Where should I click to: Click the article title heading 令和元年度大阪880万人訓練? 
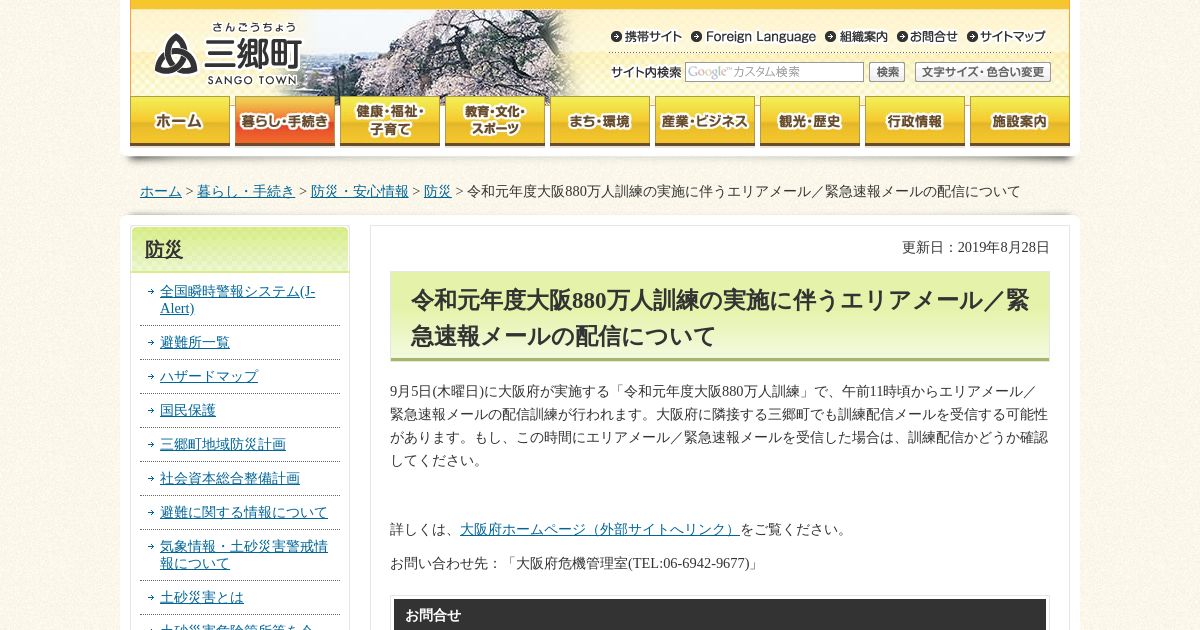point(719,318)
